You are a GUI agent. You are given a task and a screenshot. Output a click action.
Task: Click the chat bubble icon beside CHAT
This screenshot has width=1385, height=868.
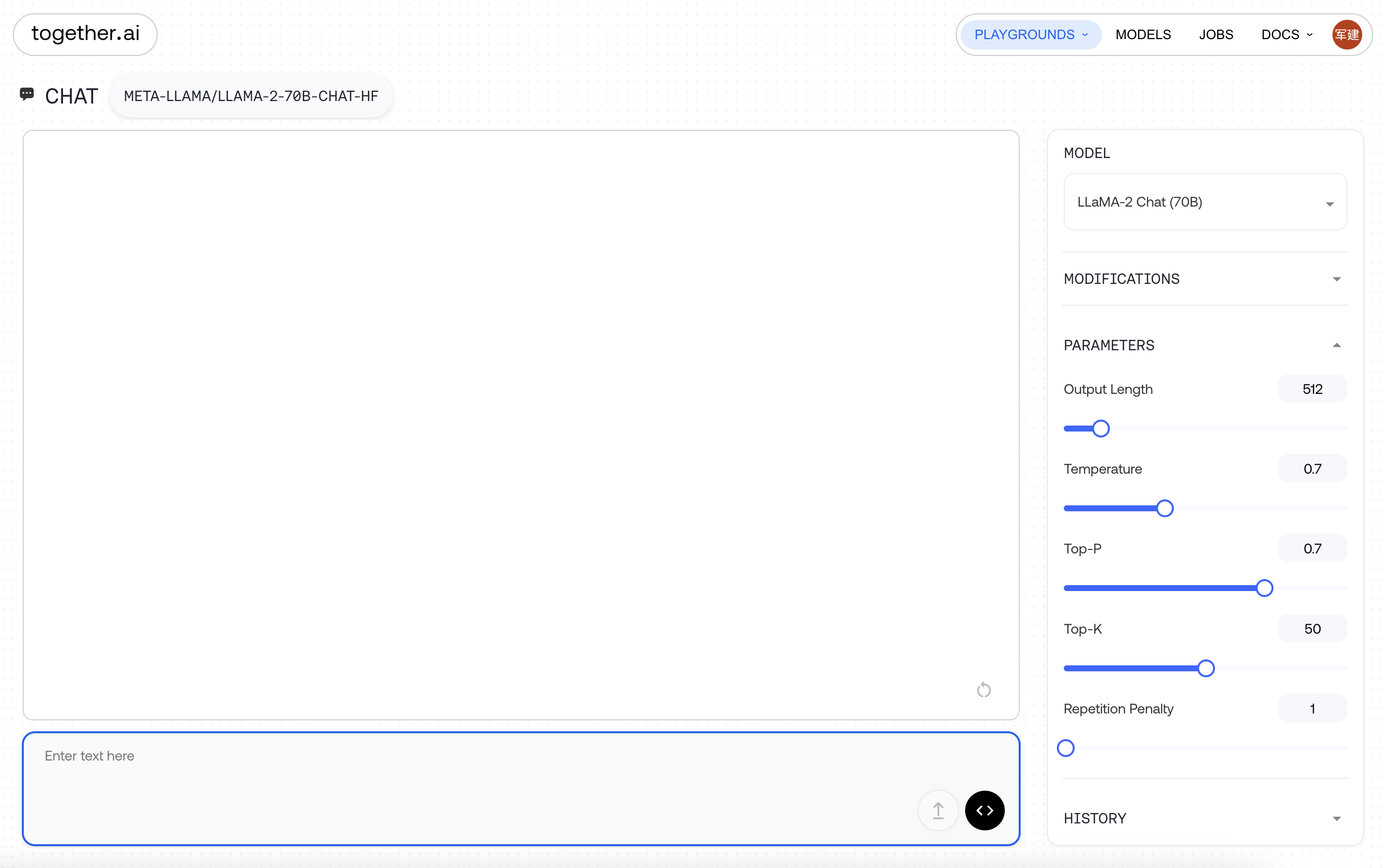(x=27, y=94)
